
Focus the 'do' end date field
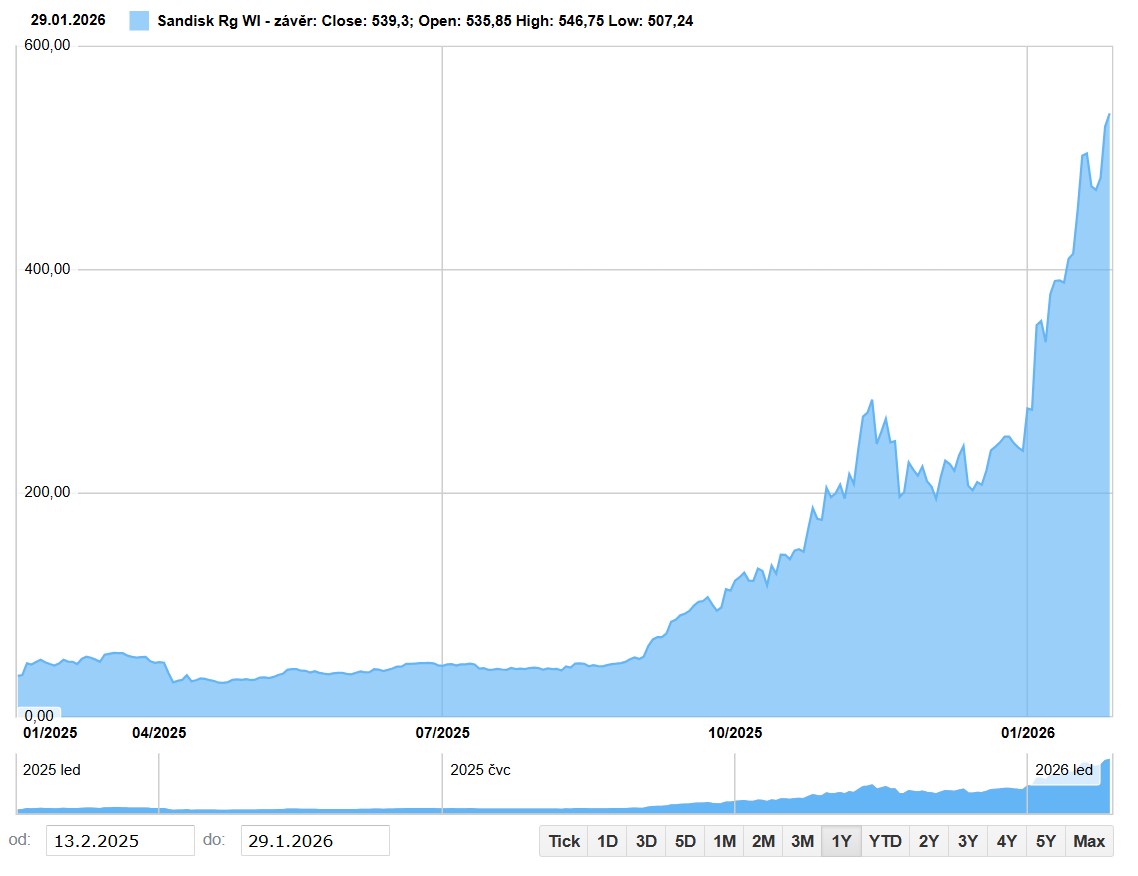(314, 841)
